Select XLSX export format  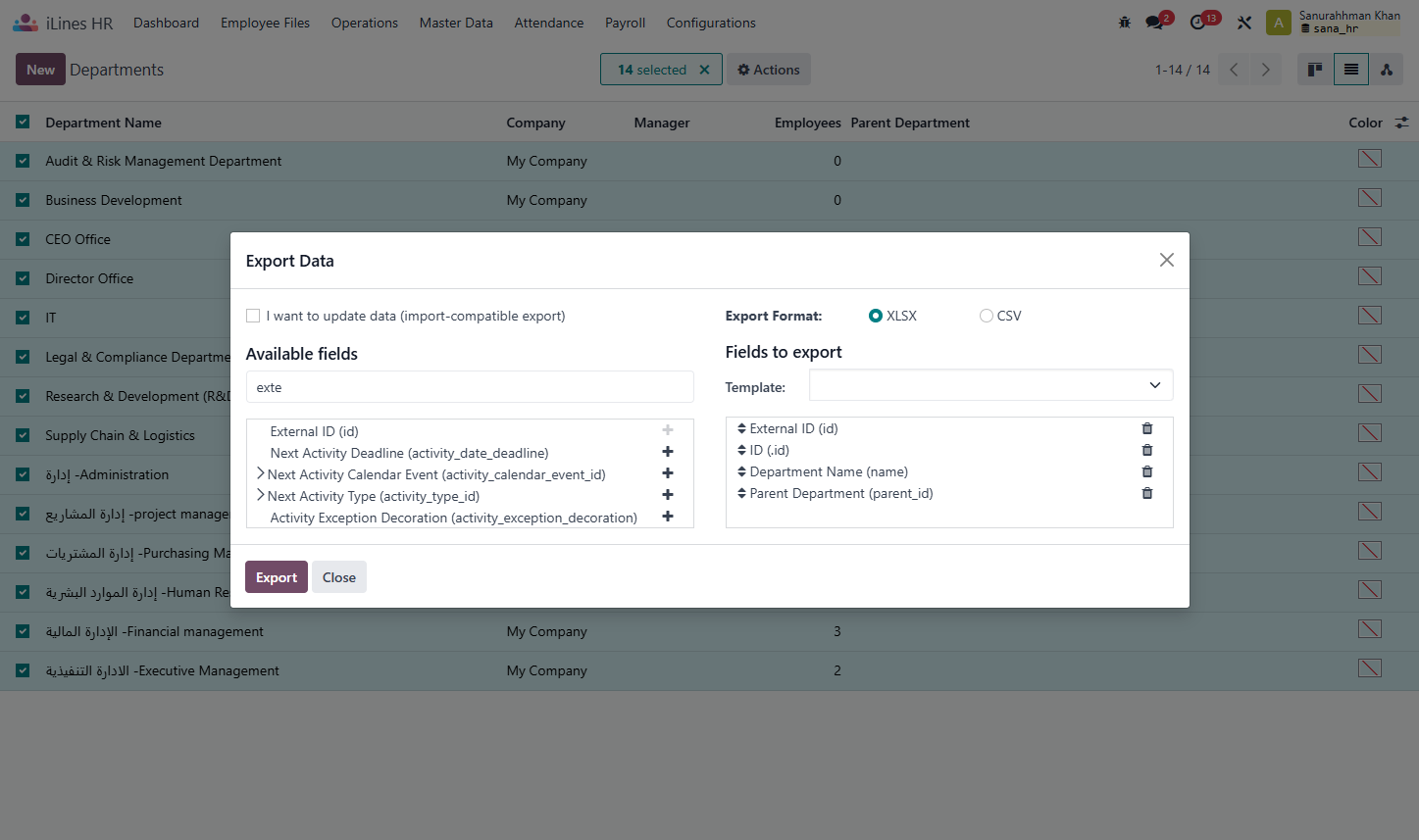click(876, 316)
